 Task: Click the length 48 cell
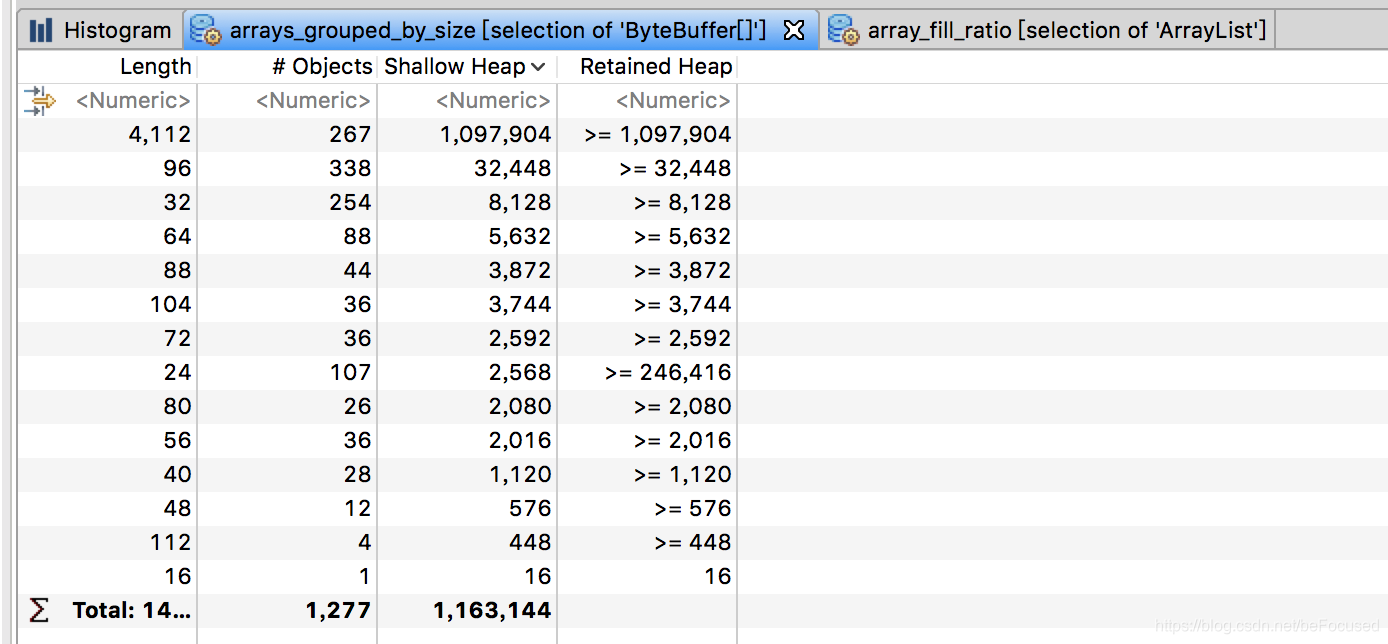(x=177, y=509)
